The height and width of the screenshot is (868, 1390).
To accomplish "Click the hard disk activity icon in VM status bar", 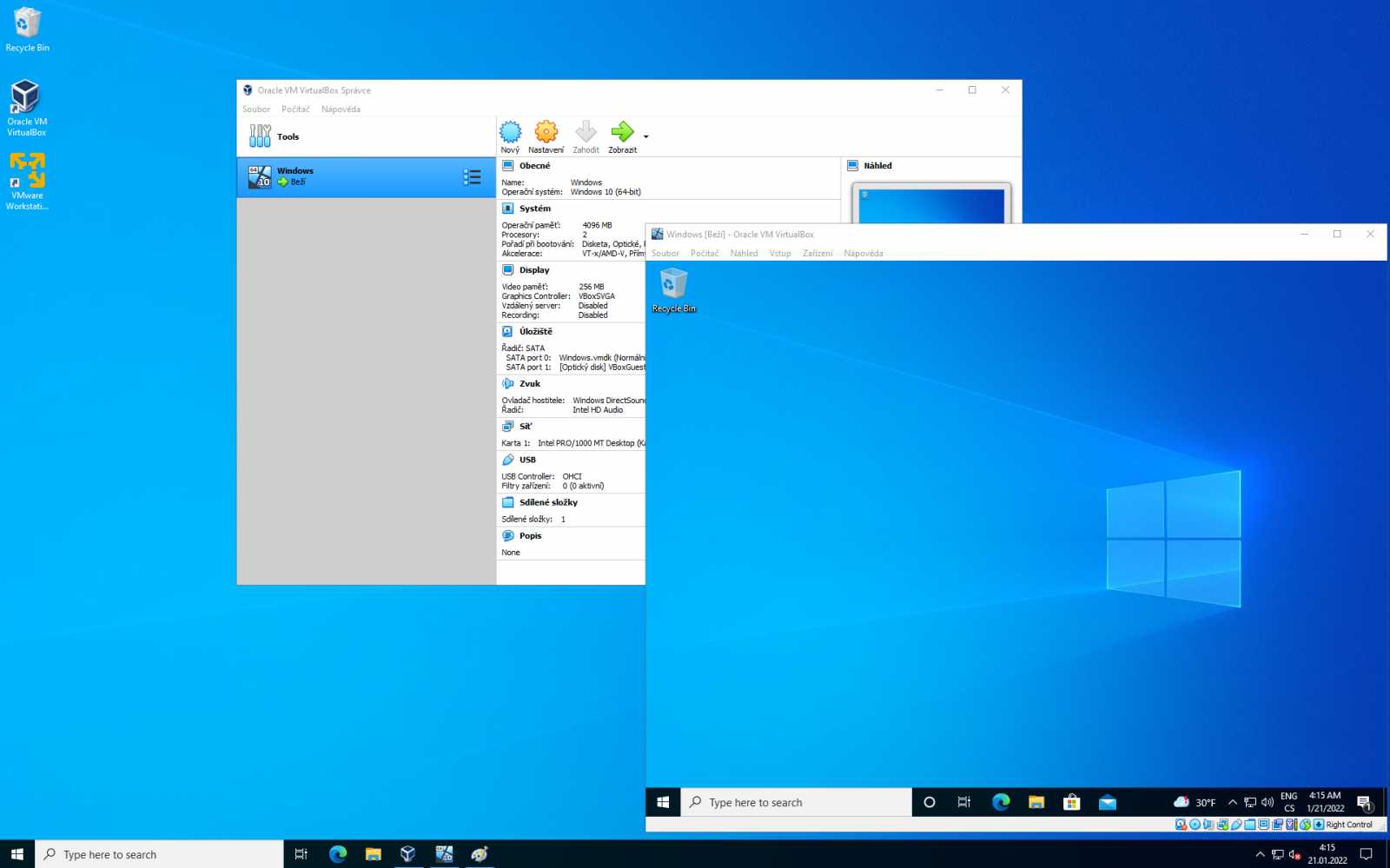I will tap(1181, 825).
